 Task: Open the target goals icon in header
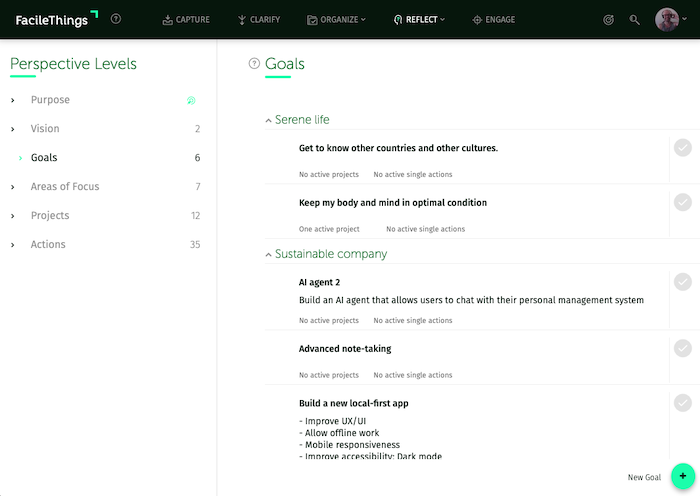(x=608, y=20)
